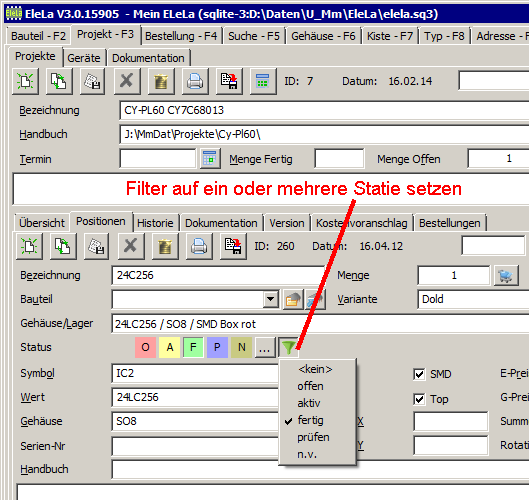
Task: Click the project Bezeichnung field CY-PL60 CY7C68013
Action: point(324,110)
